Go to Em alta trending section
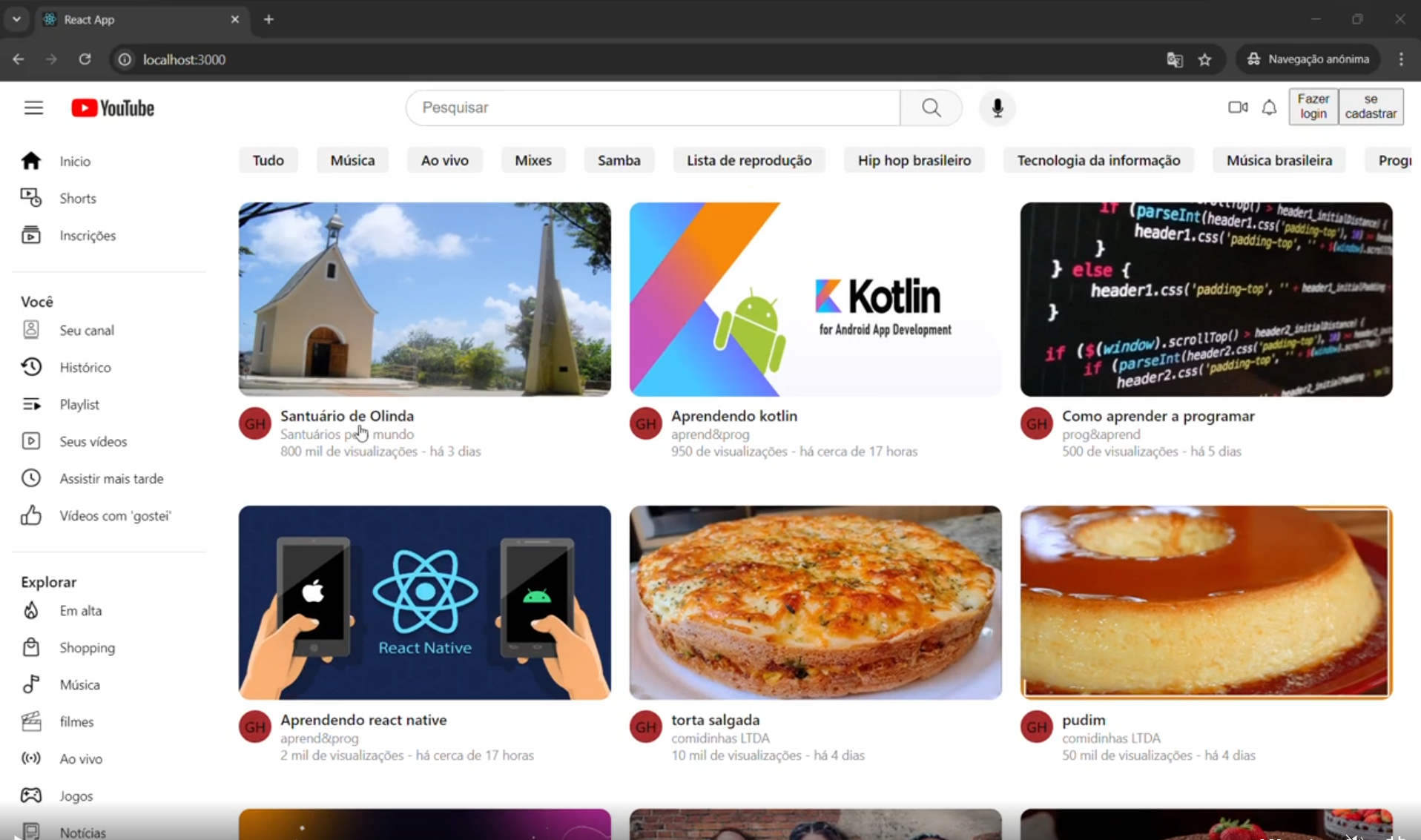 point(80,611)
